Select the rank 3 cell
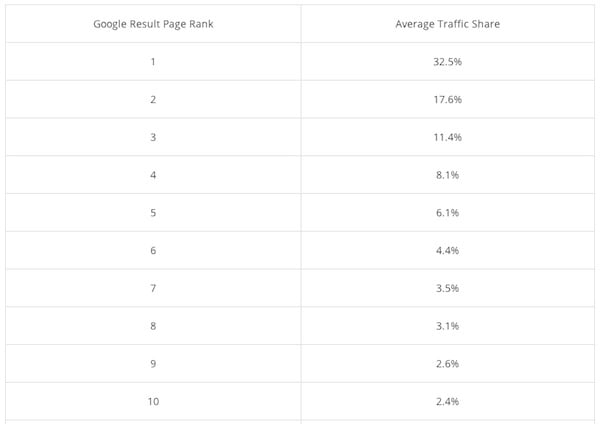The image size is (600, 424). [x=153, y=137]
